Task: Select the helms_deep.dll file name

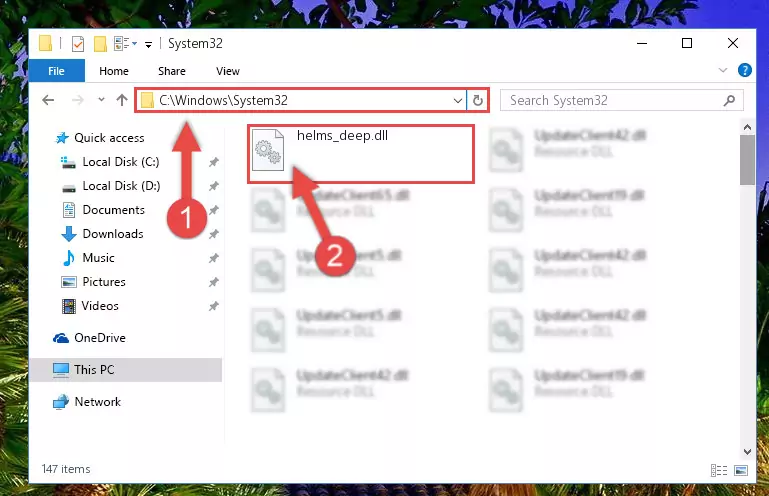Action: click(342, 136)
